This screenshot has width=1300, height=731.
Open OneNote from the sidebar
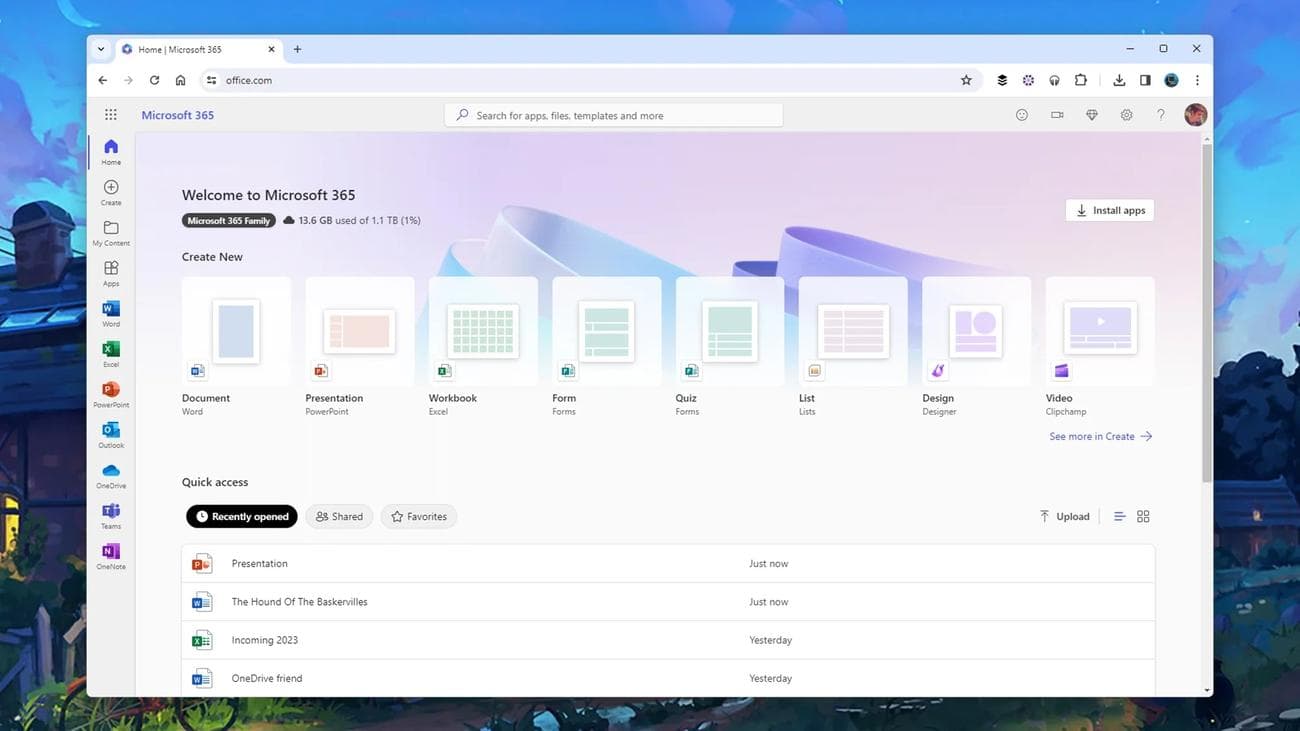(110, 557)
